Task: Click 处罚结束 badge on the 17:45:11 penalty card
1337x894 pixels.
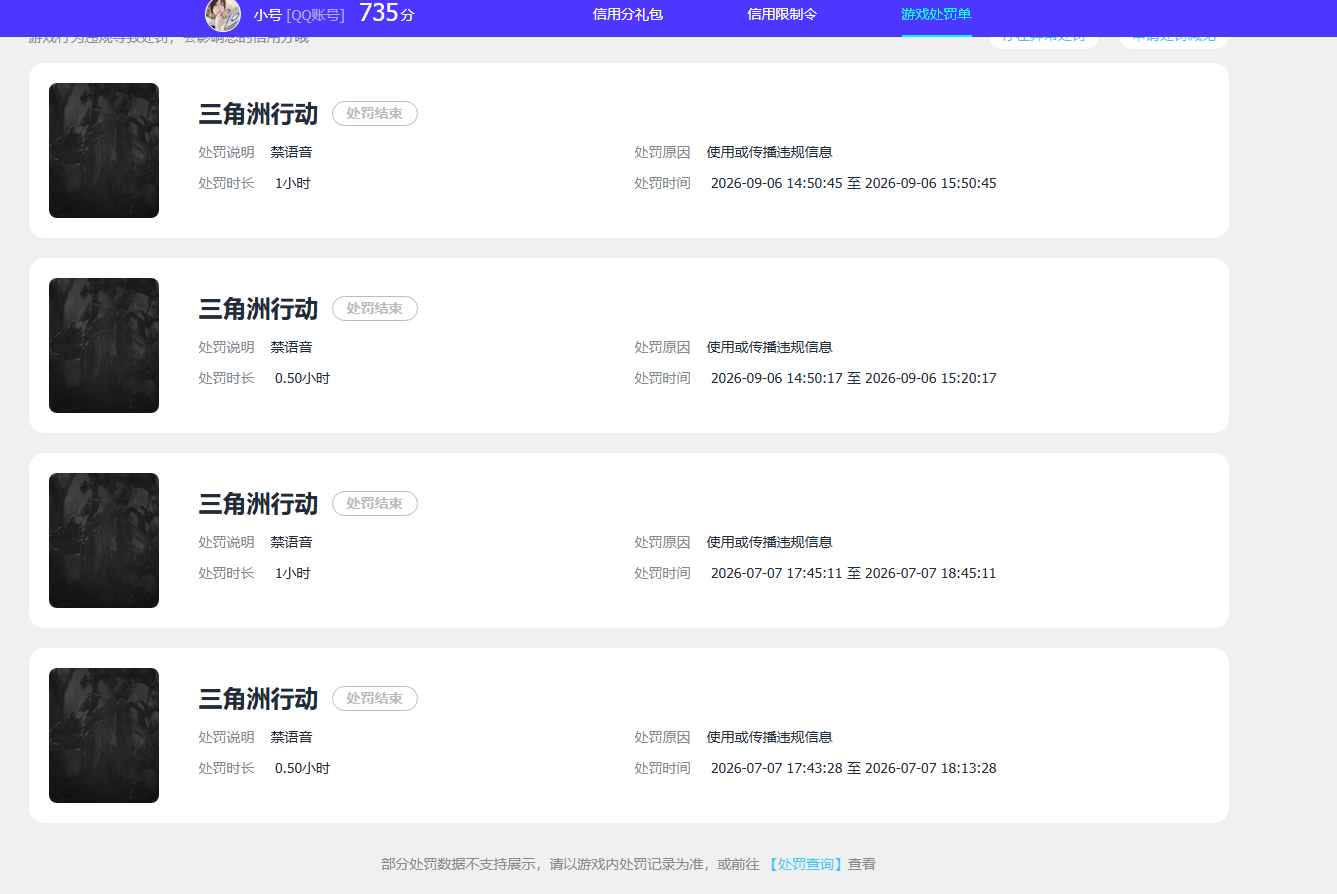Action: (375, 504)
